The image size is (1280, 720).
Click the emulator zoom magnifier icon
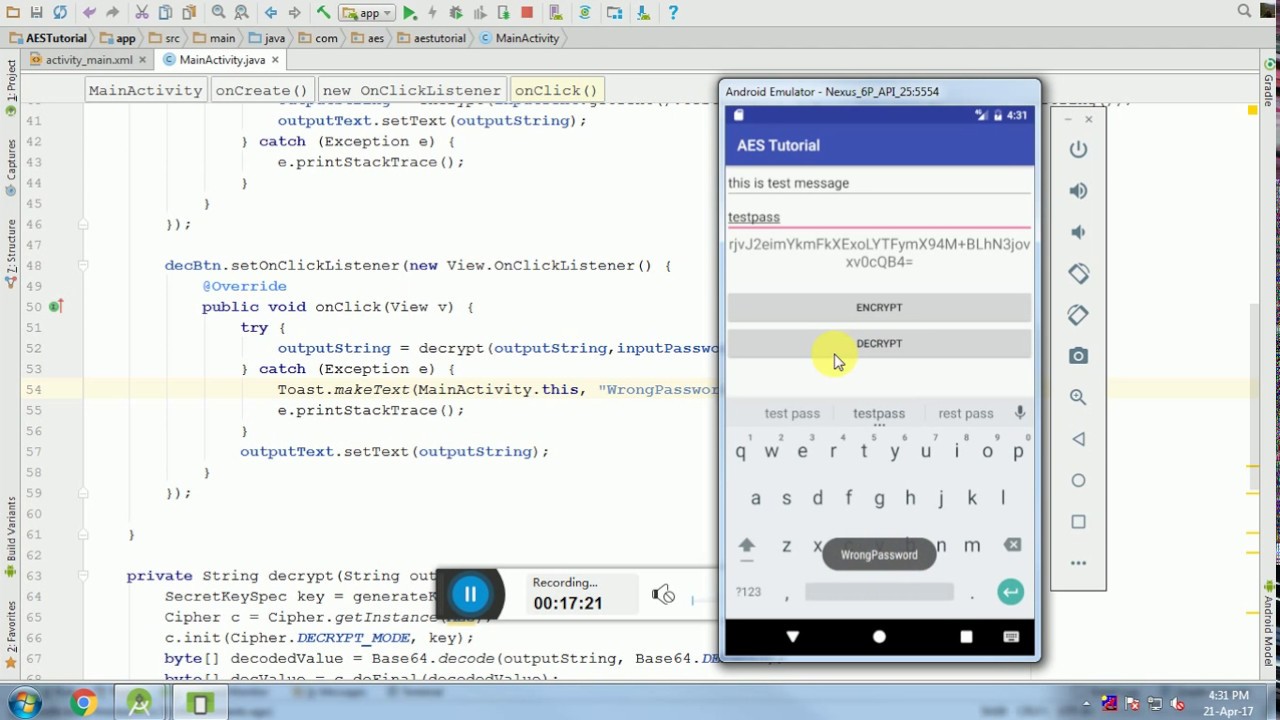tap(1078, 397)
